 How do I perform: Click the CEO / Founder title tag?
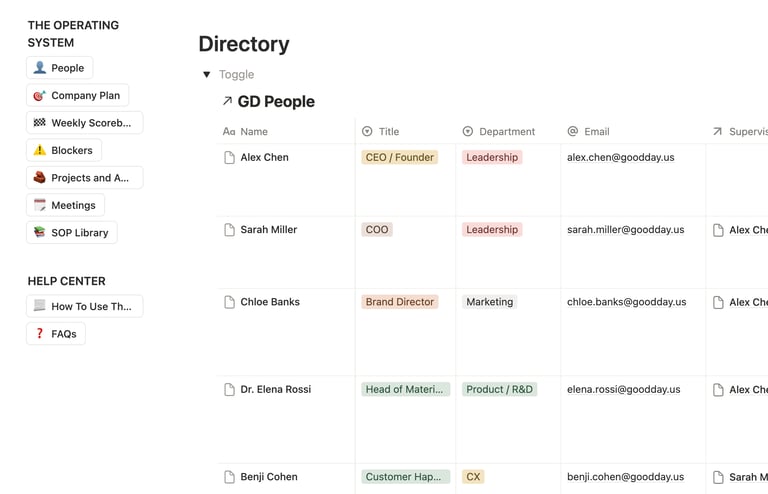399,157
